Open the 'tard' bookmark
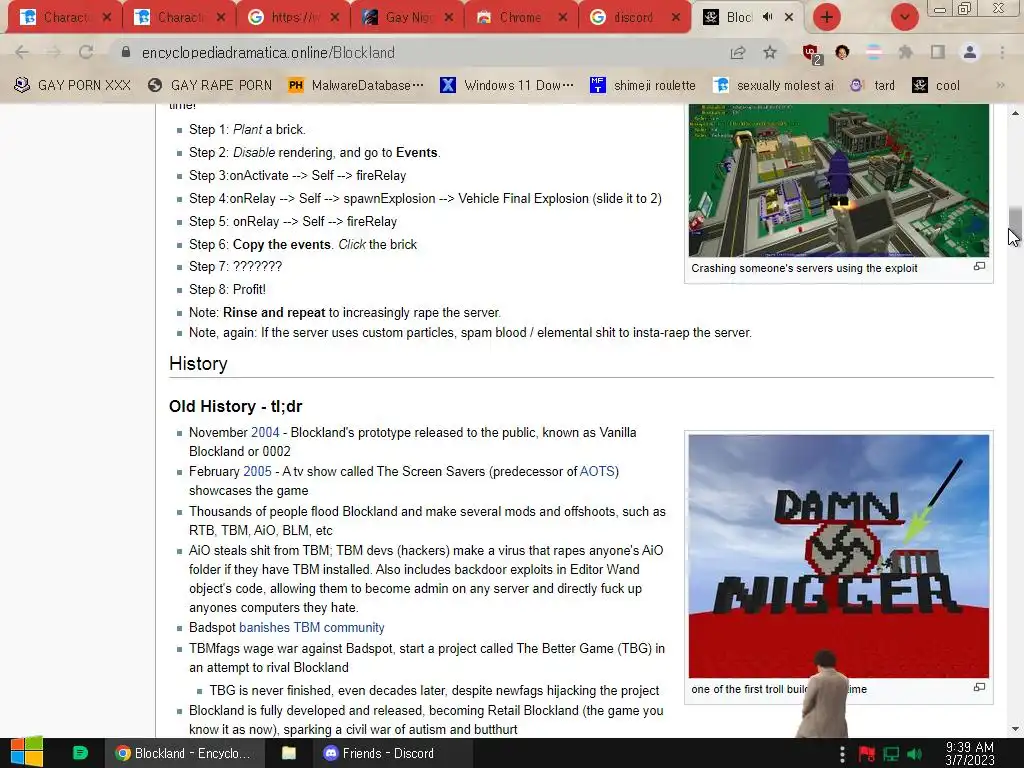This screenshot has width=1024, height=768. click(x=872, y=85)
